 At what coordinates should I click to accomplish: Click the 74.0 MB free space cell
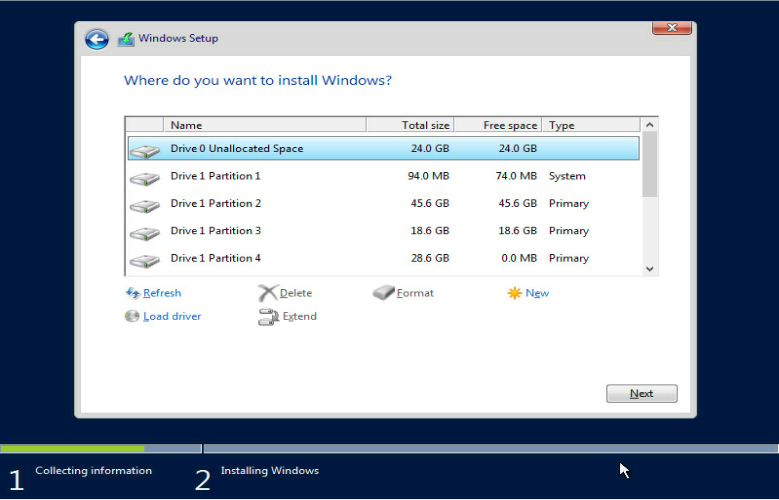tap(516, 176)
